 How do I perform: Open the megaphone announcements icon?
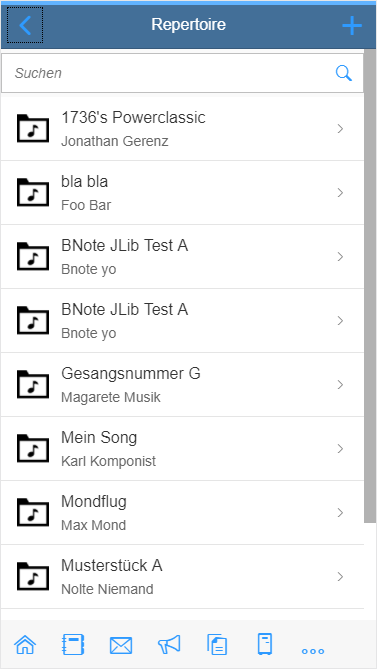click(x=169, y=644)
